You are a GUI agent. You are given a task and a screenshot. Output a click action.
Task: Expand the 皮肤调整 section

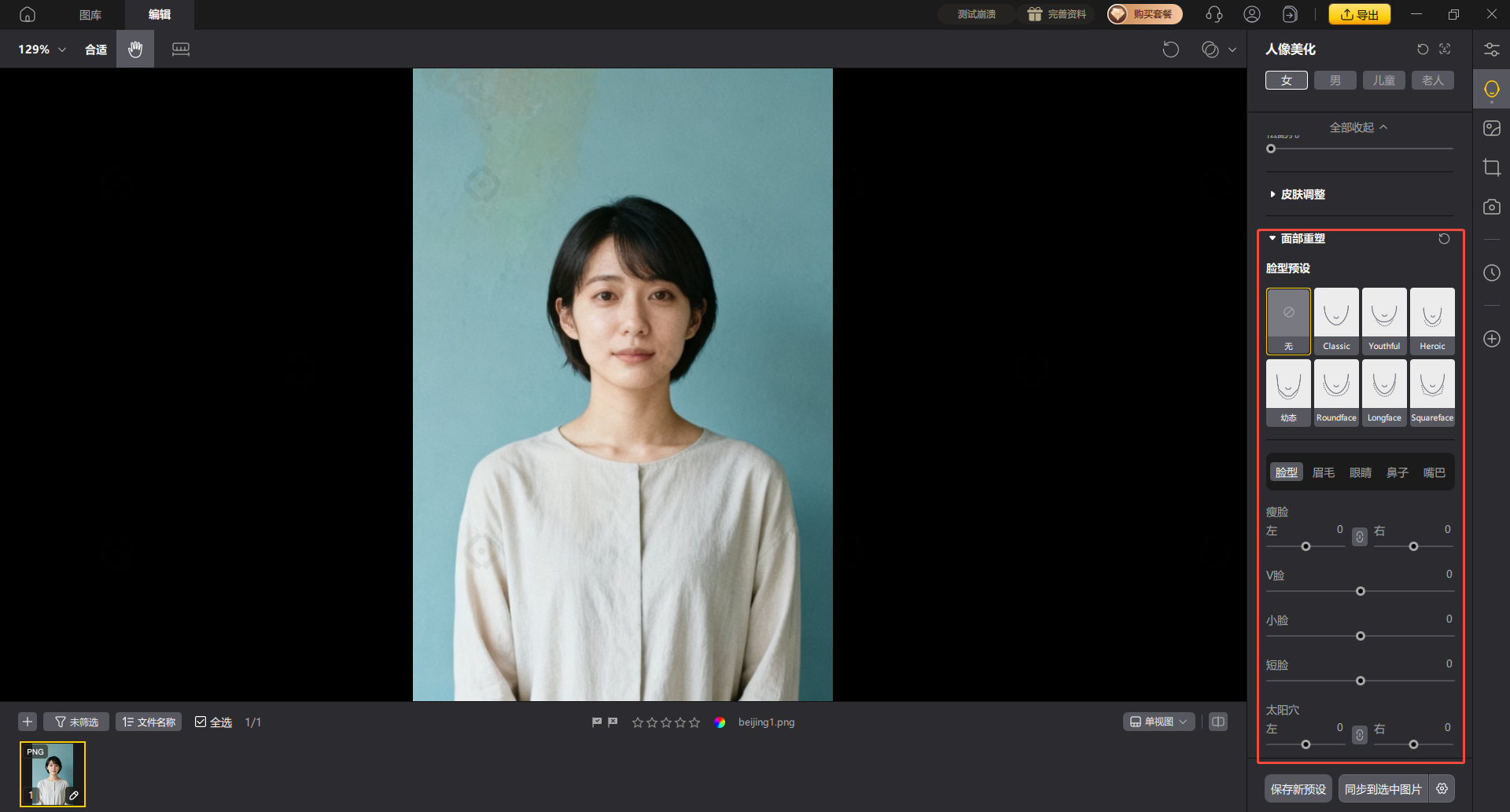[1302, 194]
